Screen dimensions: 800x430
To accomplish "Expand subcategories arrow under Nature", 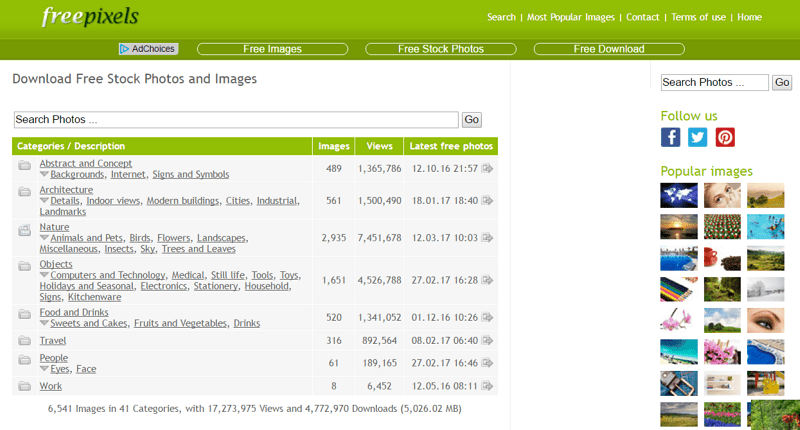I will [44, 238].
